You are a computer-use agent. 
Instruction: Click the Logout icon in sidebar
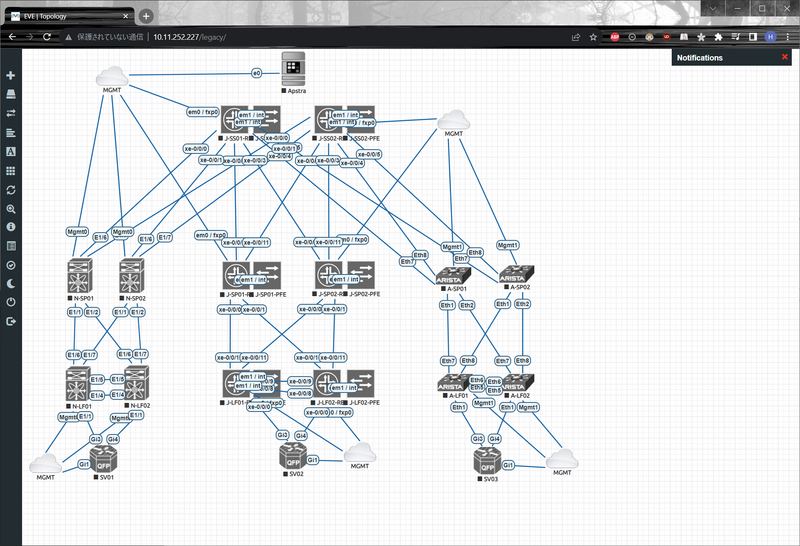click(11, 321)
